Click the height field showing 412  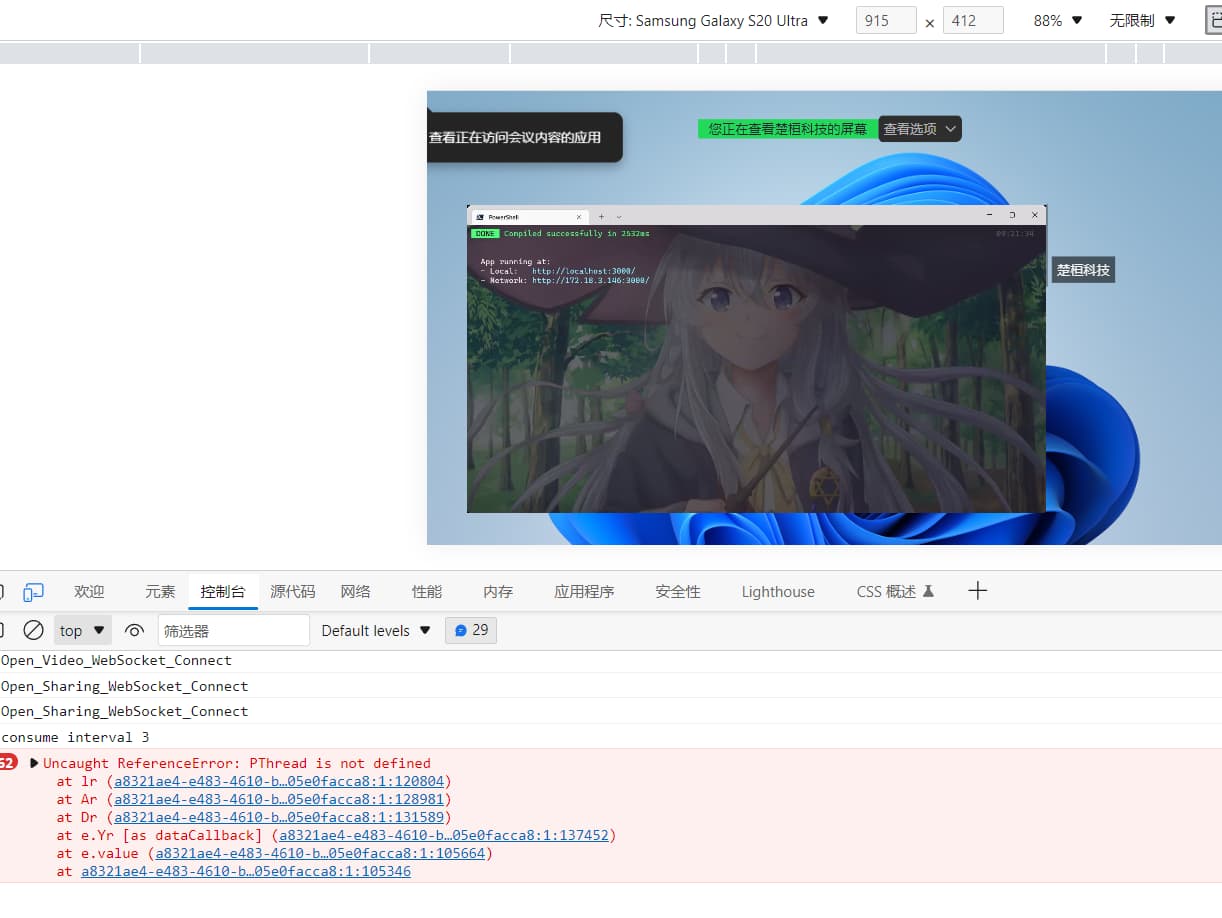pos(973,20)
